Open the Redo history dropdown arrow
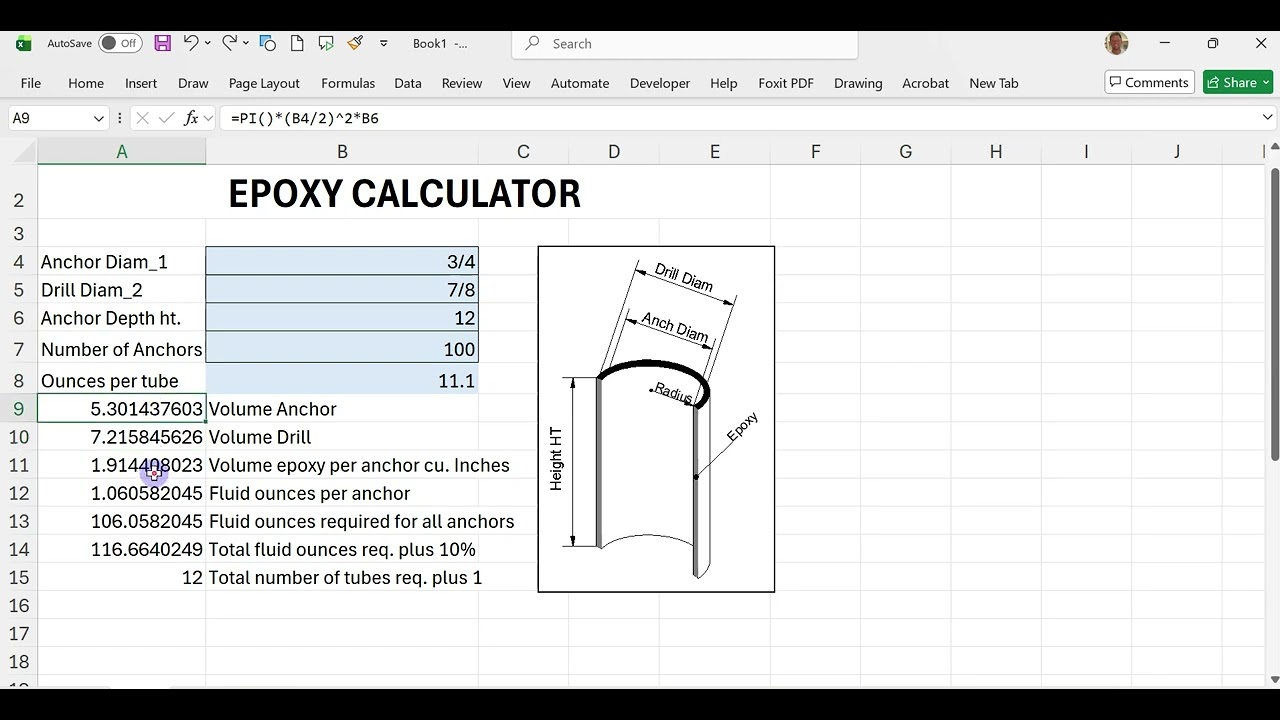 coord(245,43)
